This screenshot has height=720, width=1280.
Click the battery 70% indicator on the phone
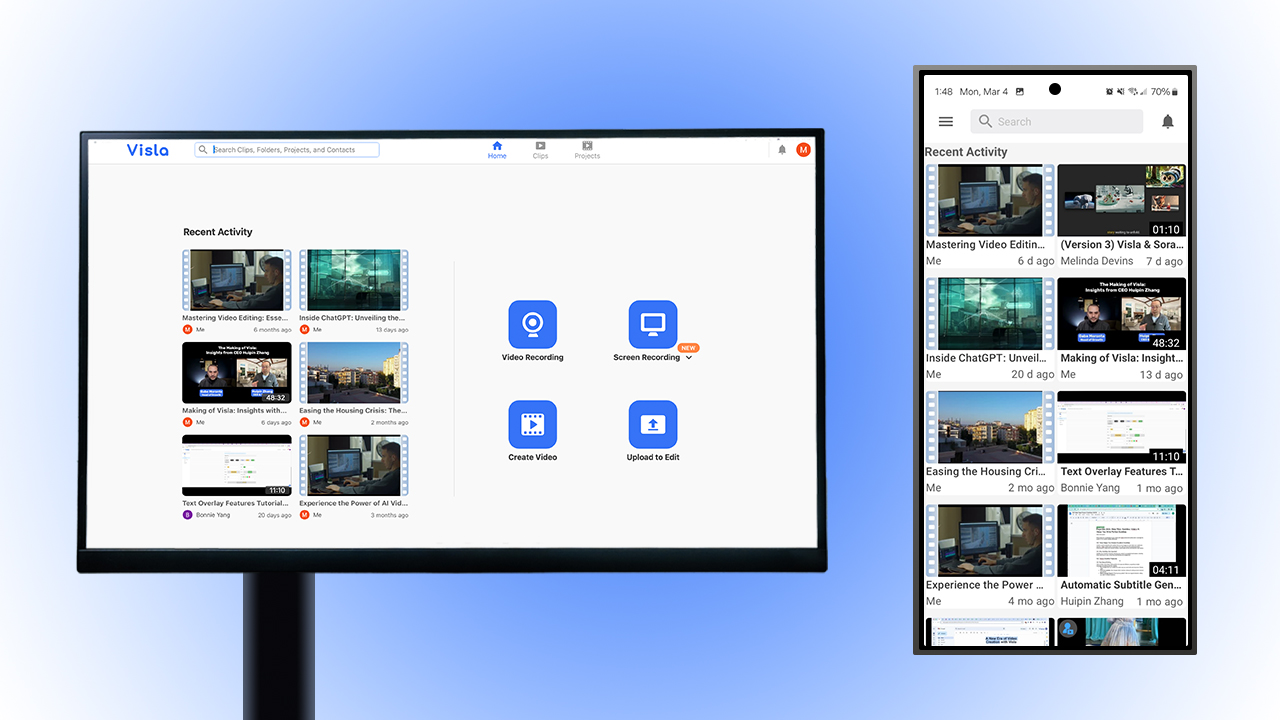1166,92
